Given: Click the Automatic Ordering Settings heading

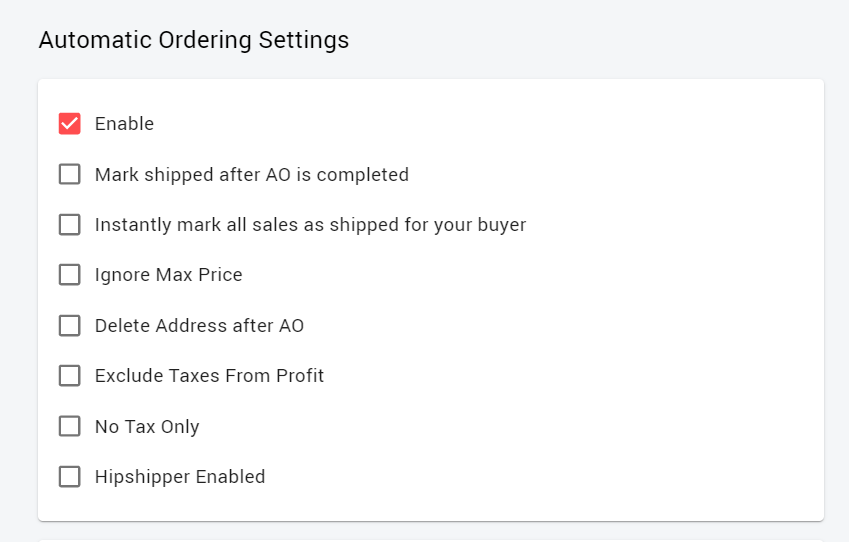Looking at the screenshot, I should pyautogui.click(x=193, y=41).
